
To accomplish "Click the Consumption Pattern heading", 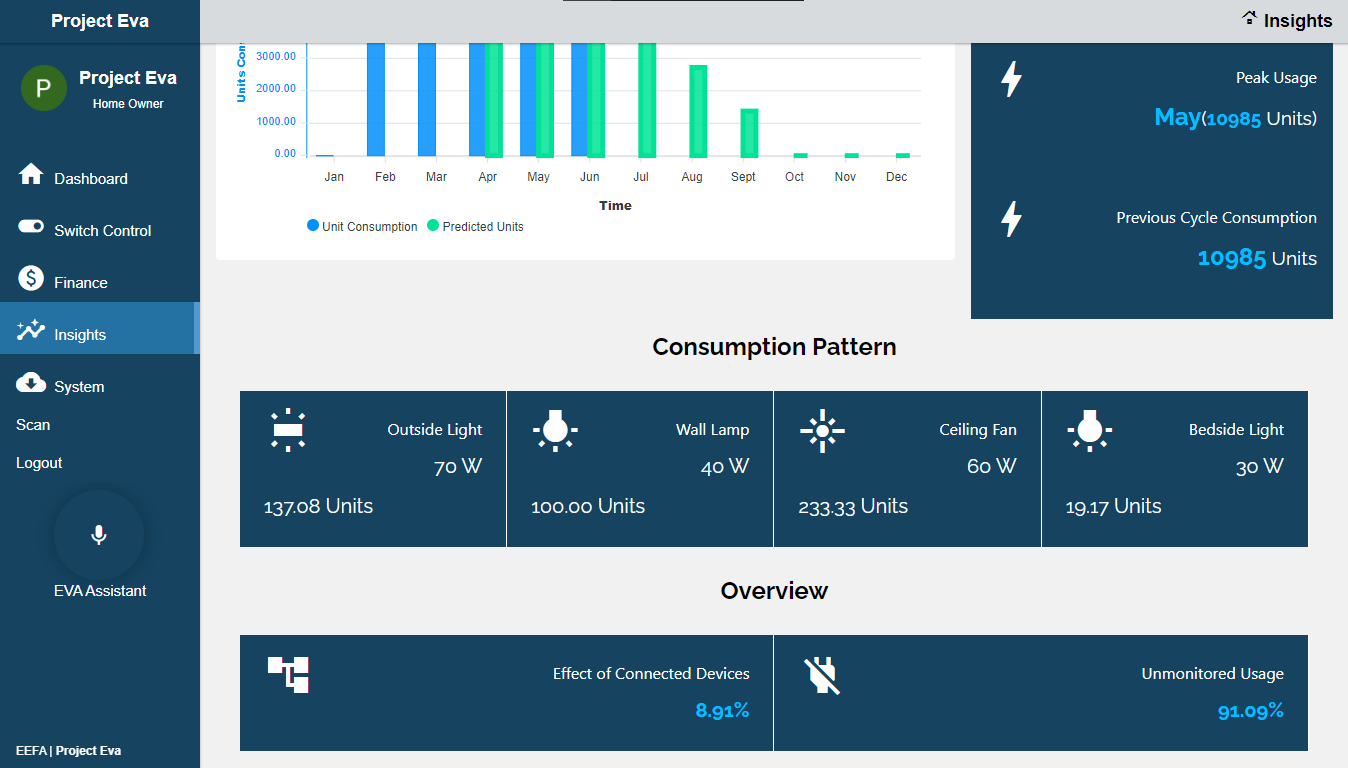I will (774, 347).
